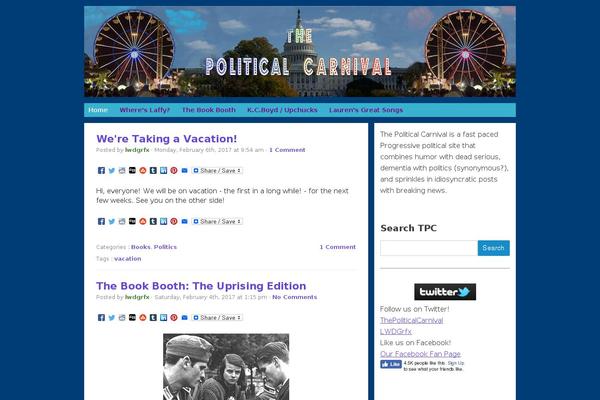Click LinkedIn icon under 'We're Taking a Vacation' byline
This screenshot has height=400, width=600.
coord(163,170)
